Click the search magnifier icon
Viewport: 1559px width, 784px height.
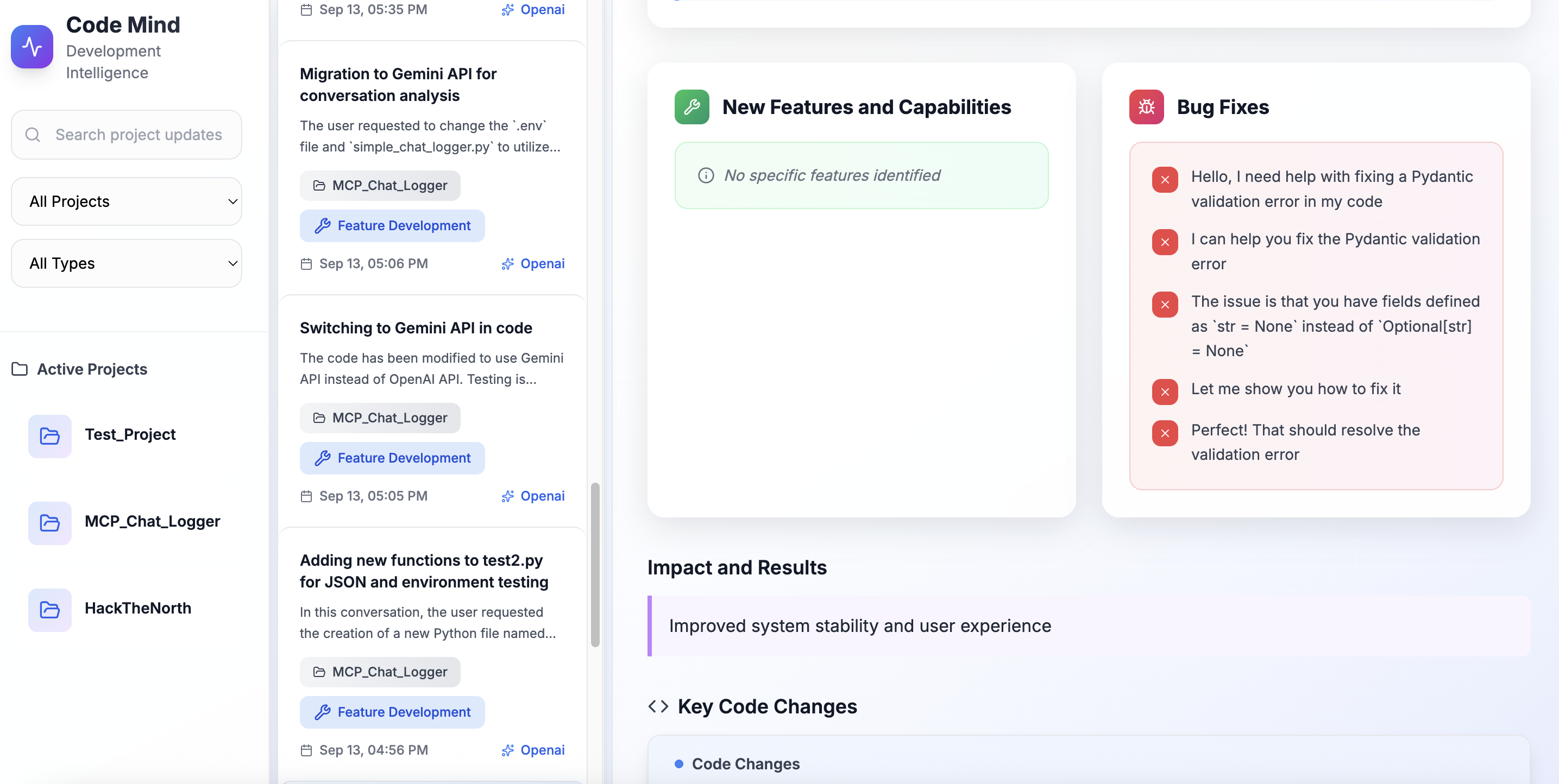pos(33,134)
